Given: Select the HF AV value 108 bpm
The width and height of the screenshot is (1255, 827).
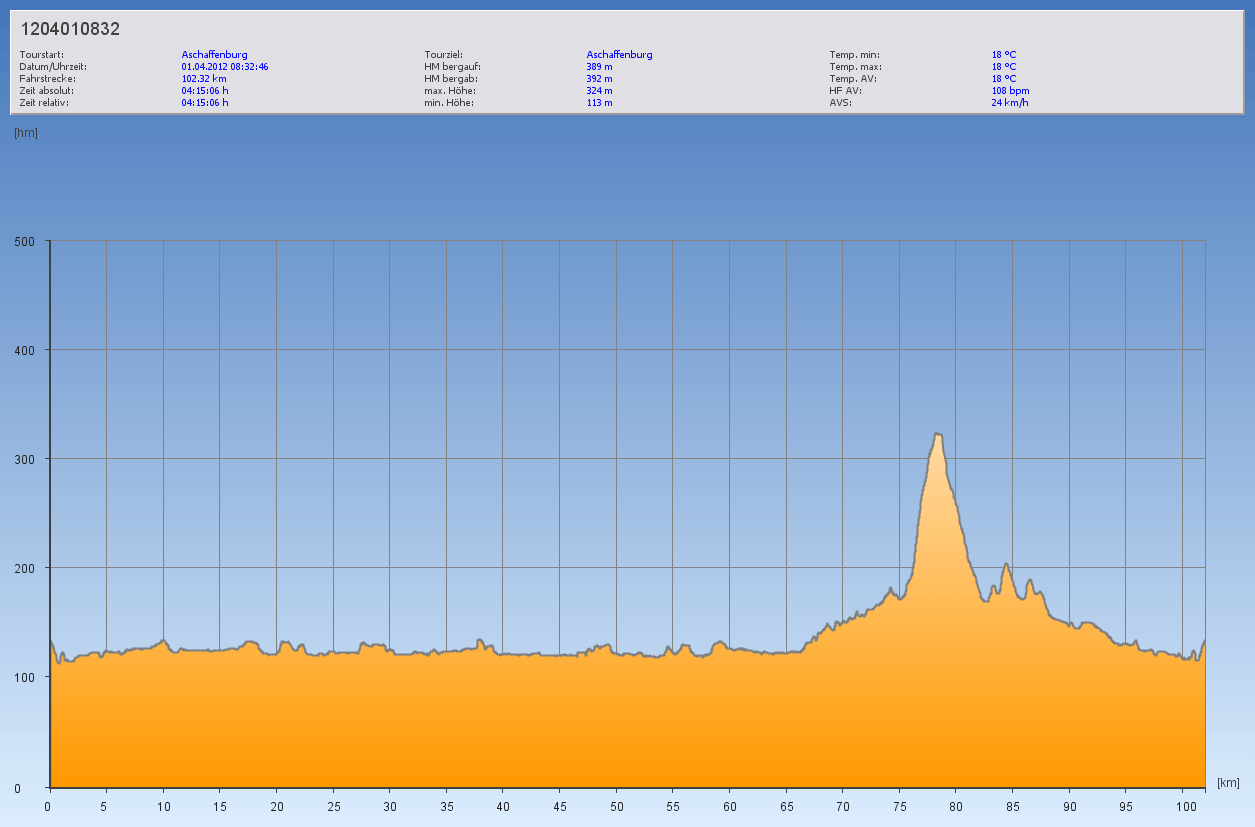Looking at the screenshot, I should [1010, 91].
